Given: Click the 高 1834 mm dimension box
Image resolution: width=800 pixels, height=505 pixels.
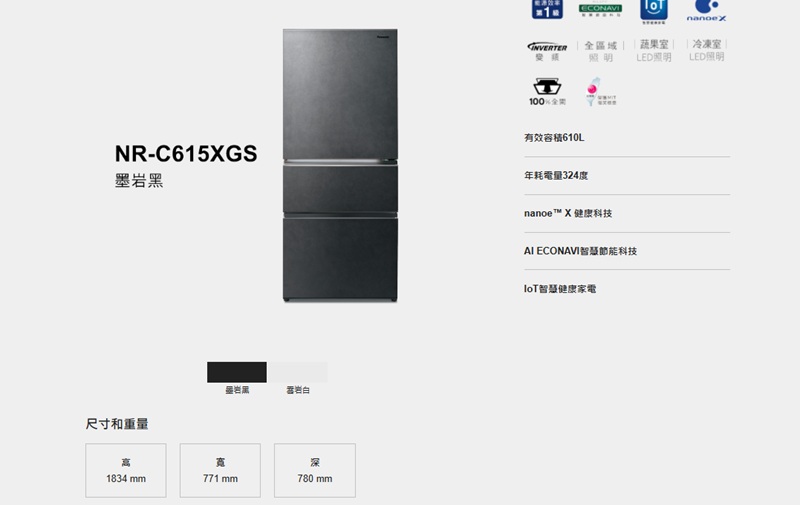Looking at the screenshot, I should tap(126, 470).
